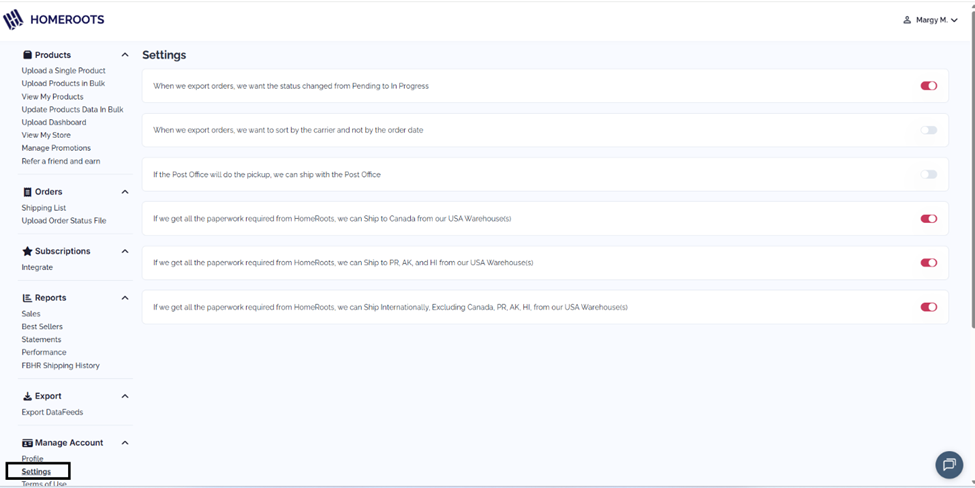
Task: Click the Manage Account ID card icon
Action: click(27, 443)
